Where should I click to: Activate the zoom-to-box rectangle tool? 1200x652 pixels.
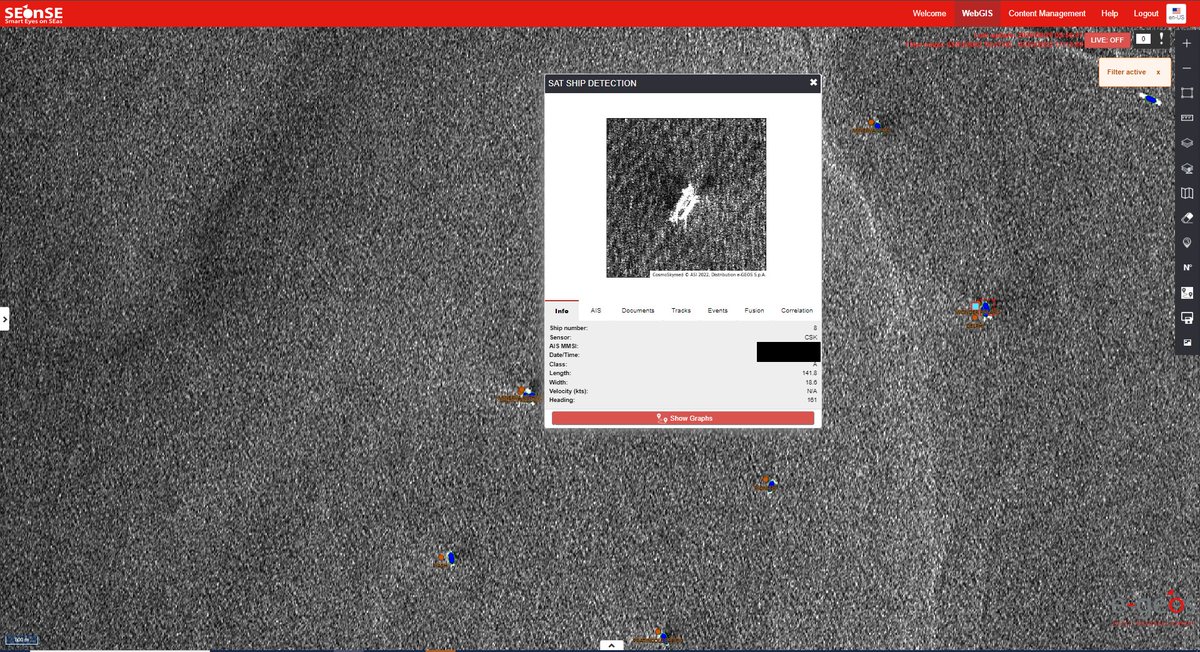tap(1187, 92)
